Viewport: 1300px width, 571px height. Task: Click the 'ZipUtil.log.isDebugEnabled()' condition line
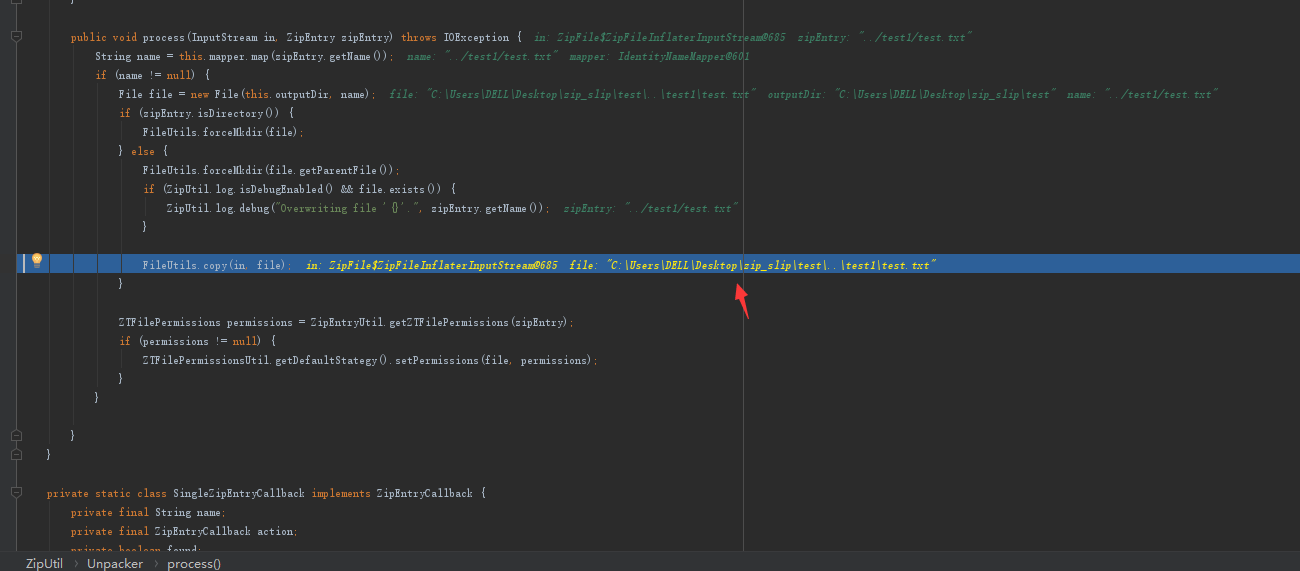click(299, 189)
